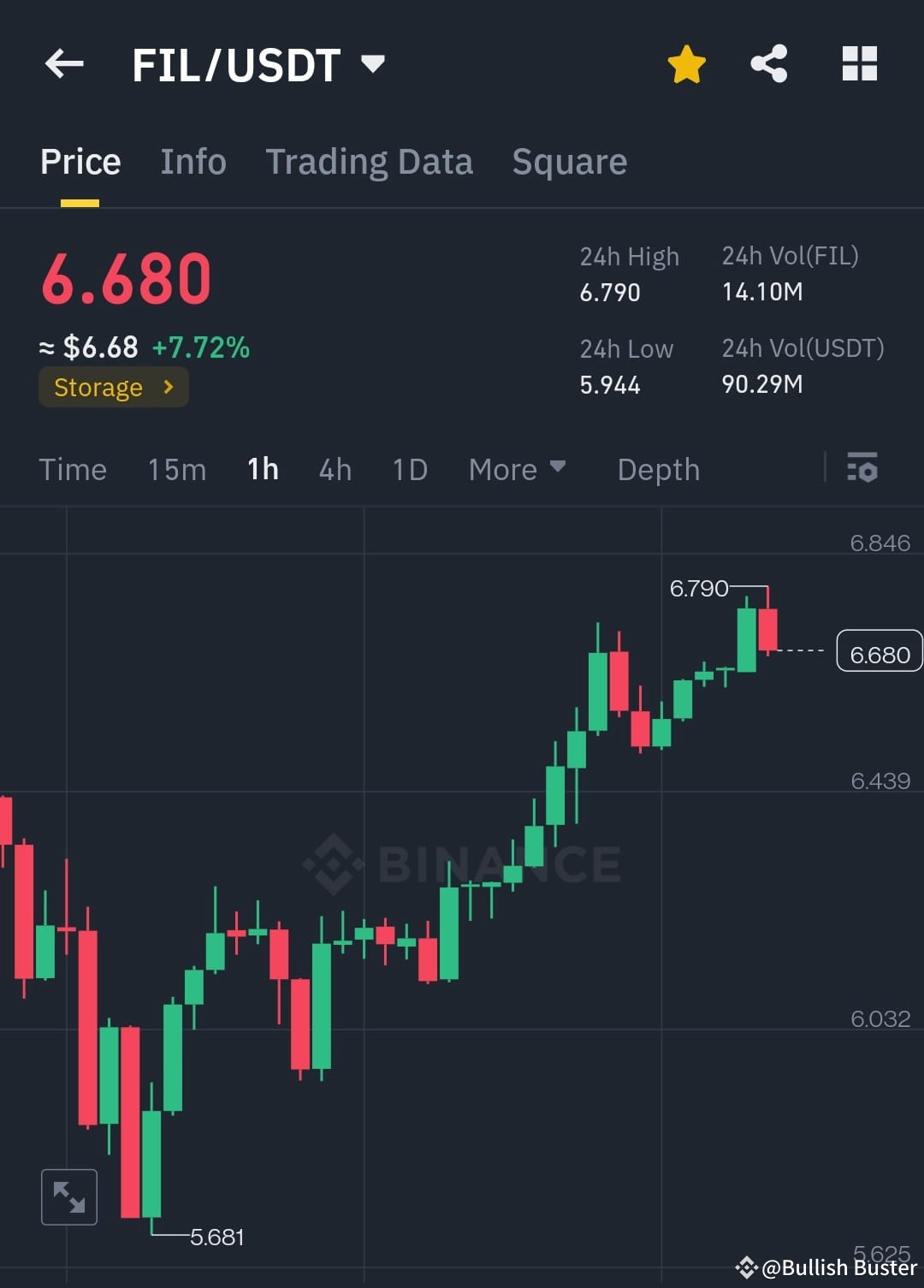Open the Square tab

569,162
